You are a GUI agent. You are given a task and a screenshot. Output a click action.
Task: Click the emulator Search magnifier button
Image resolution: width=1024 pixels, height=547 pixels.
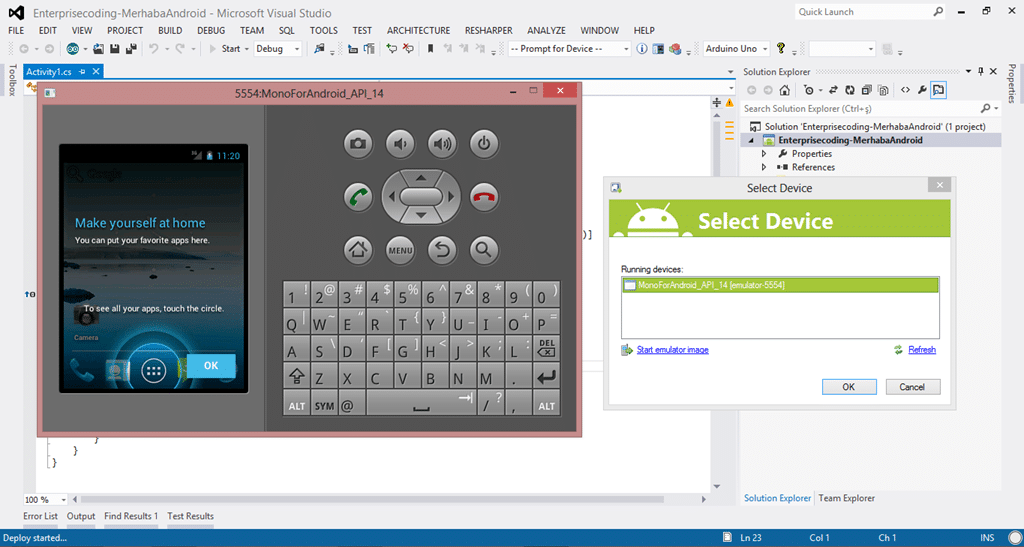[484, 249]
